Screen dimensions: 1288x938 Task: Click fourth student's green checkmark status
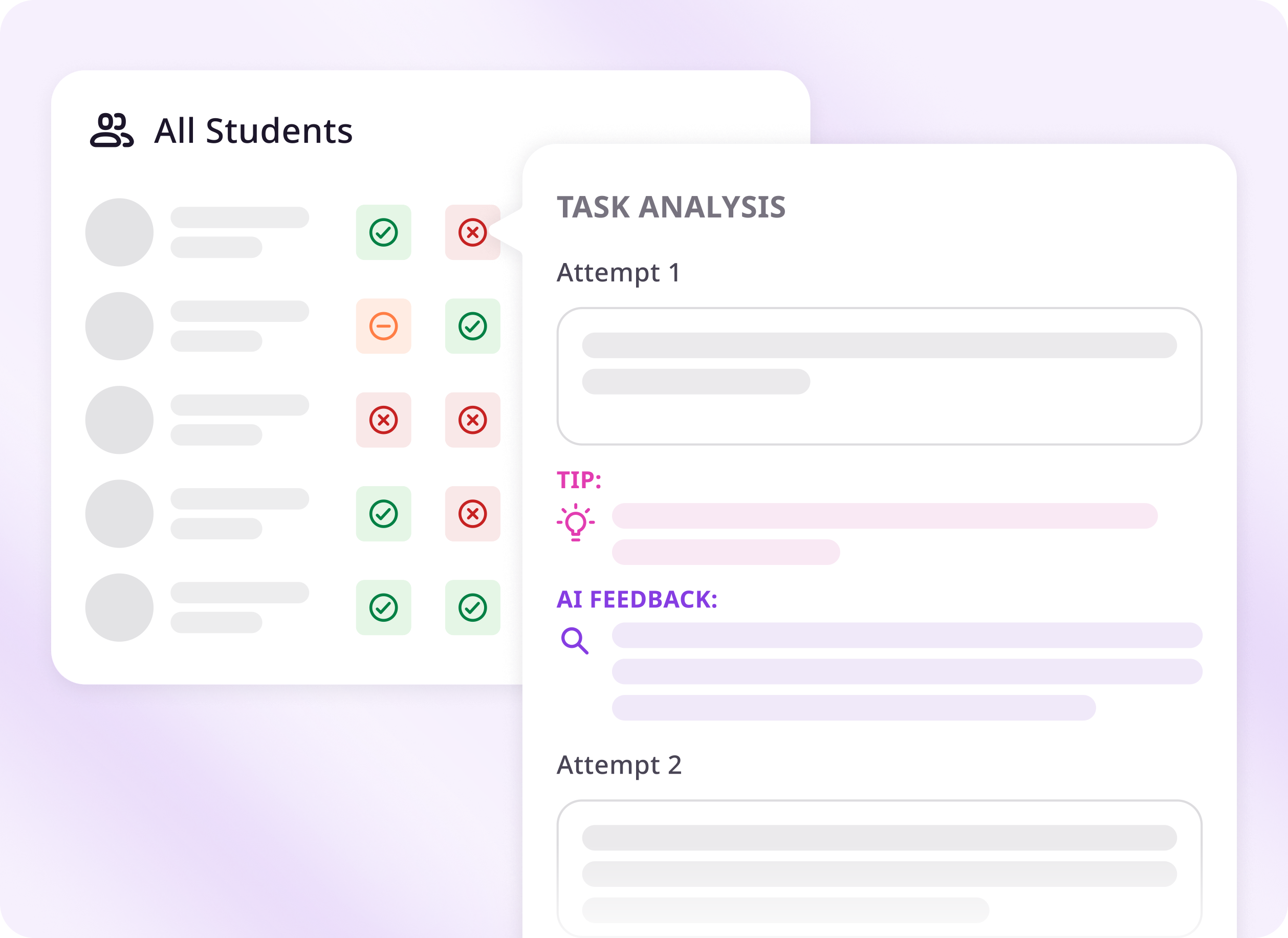click(x=383, y=513)
